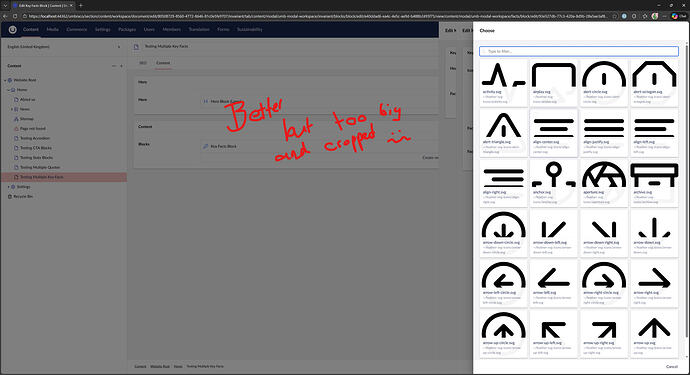Viewport: 690px width, 375px height.
Task: Pick the arrow-up-right.svg icon card
Action: [604, 334]
